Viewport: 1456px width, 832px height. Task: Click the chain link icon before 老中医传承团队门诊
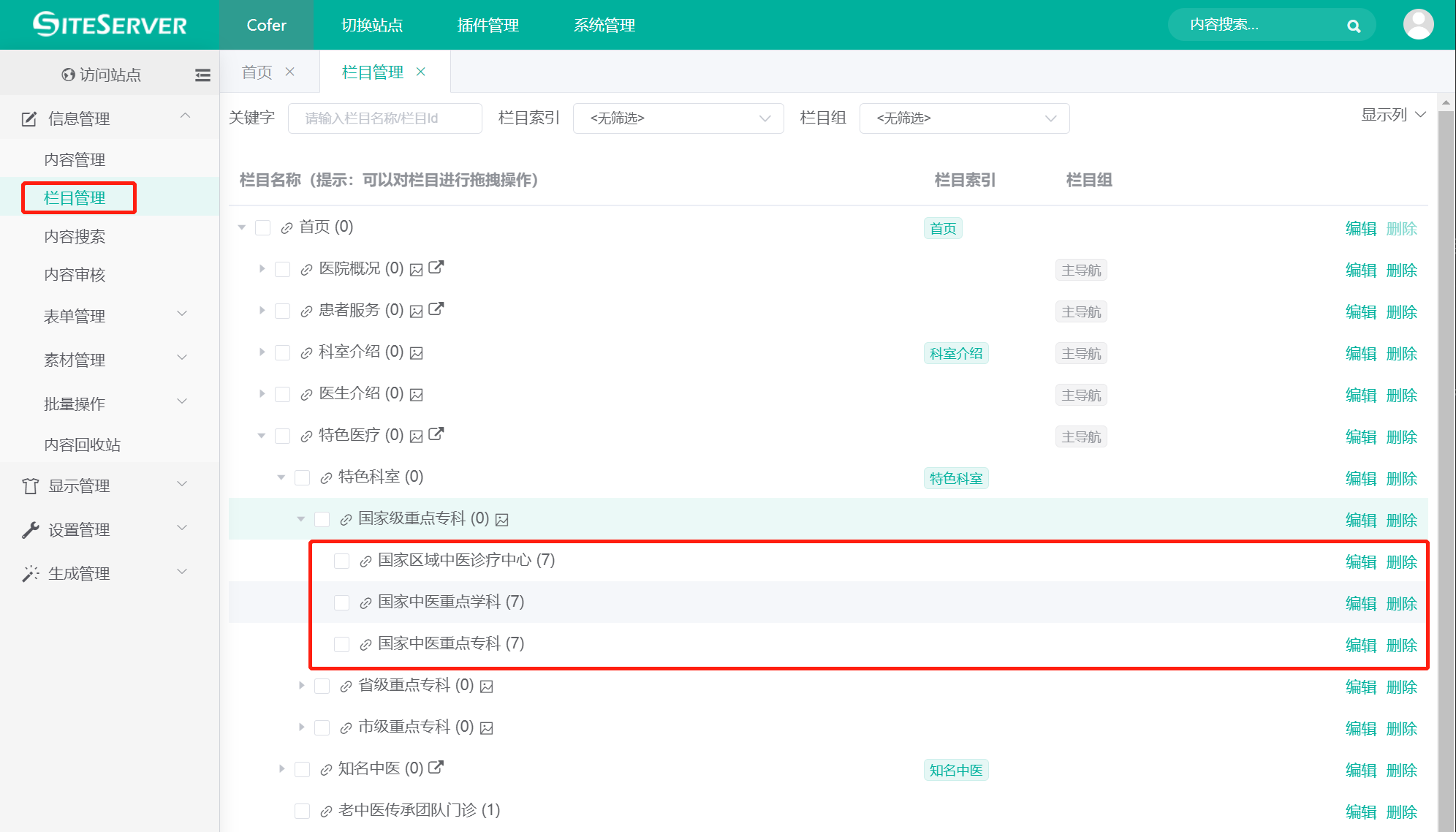point(326,812)
